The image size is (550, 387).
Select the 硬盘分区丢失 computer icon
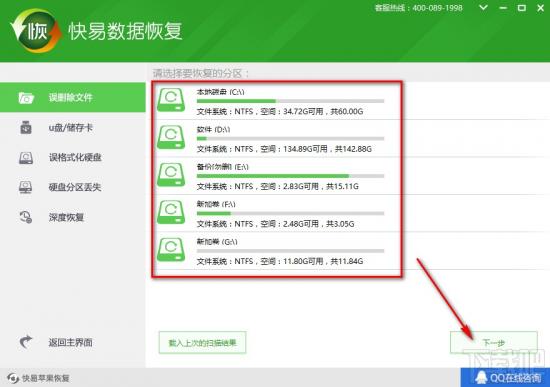point(25,187)
